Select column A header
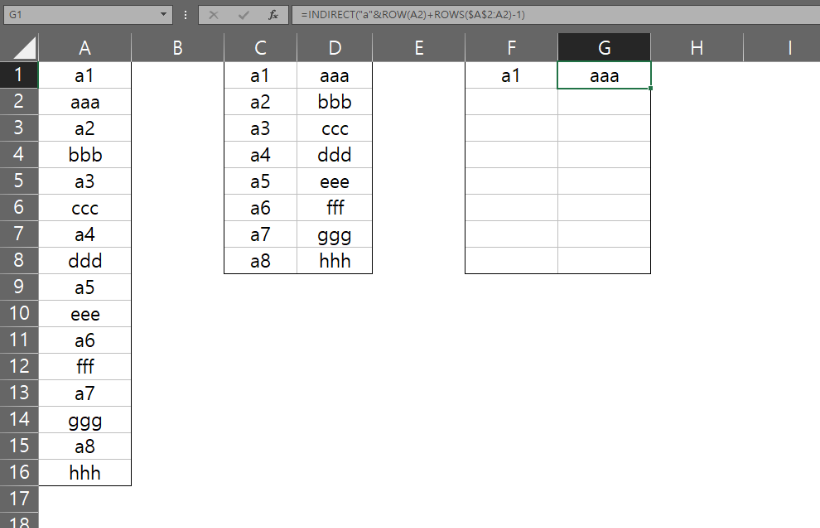The height and width of the screenshot is (528, 820). 85,48
